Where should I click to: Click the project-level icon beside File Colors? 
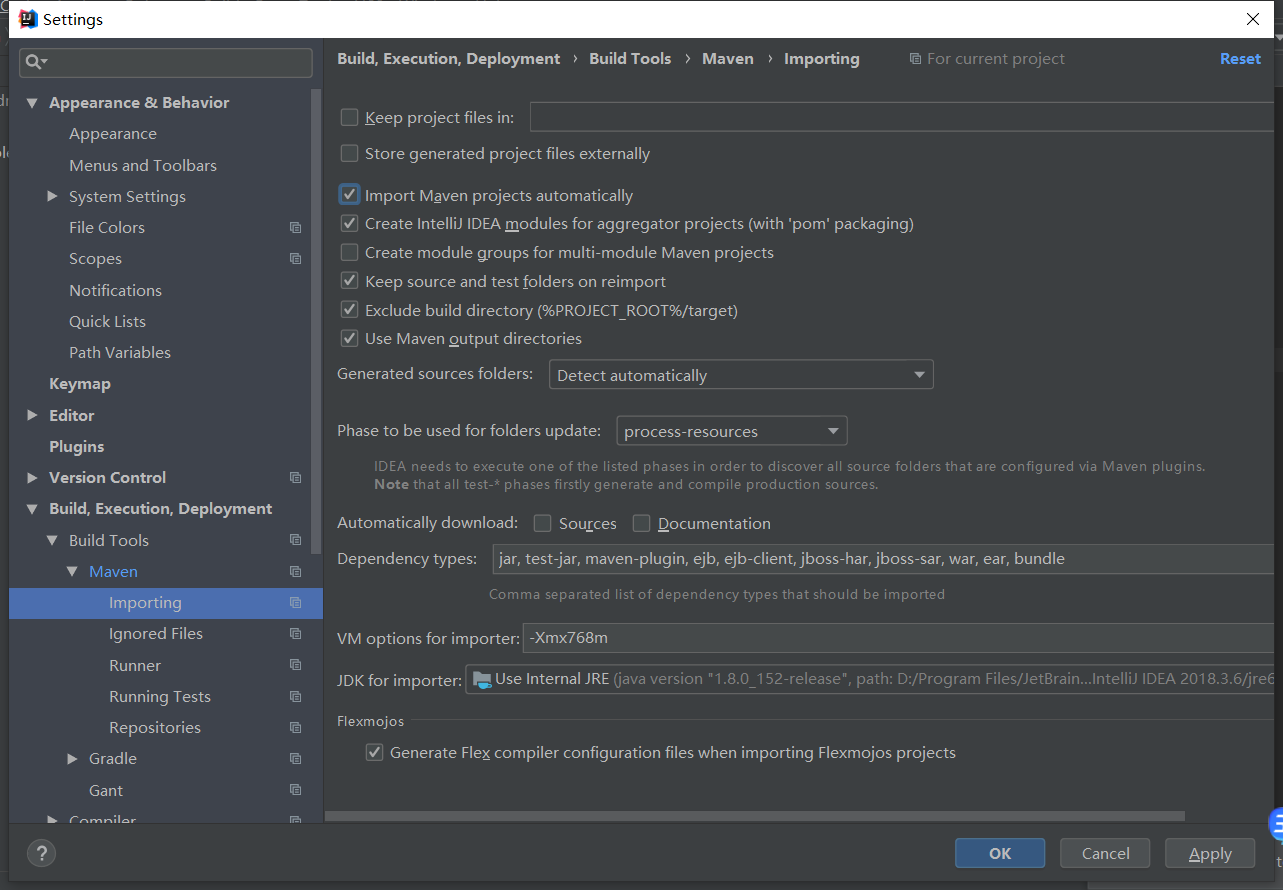click(x=295, y=228)
